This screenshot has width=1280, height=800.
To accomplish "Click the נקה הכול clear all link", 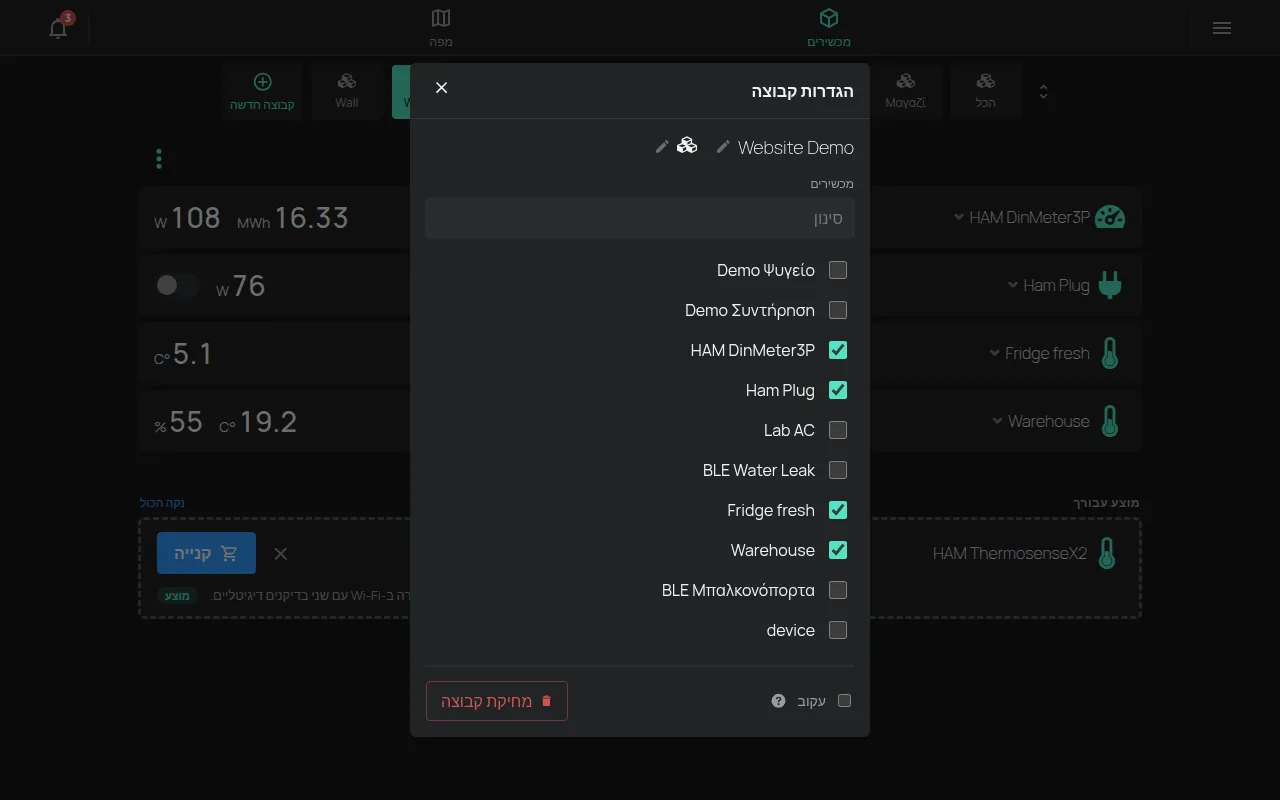I will click(162, 503).
